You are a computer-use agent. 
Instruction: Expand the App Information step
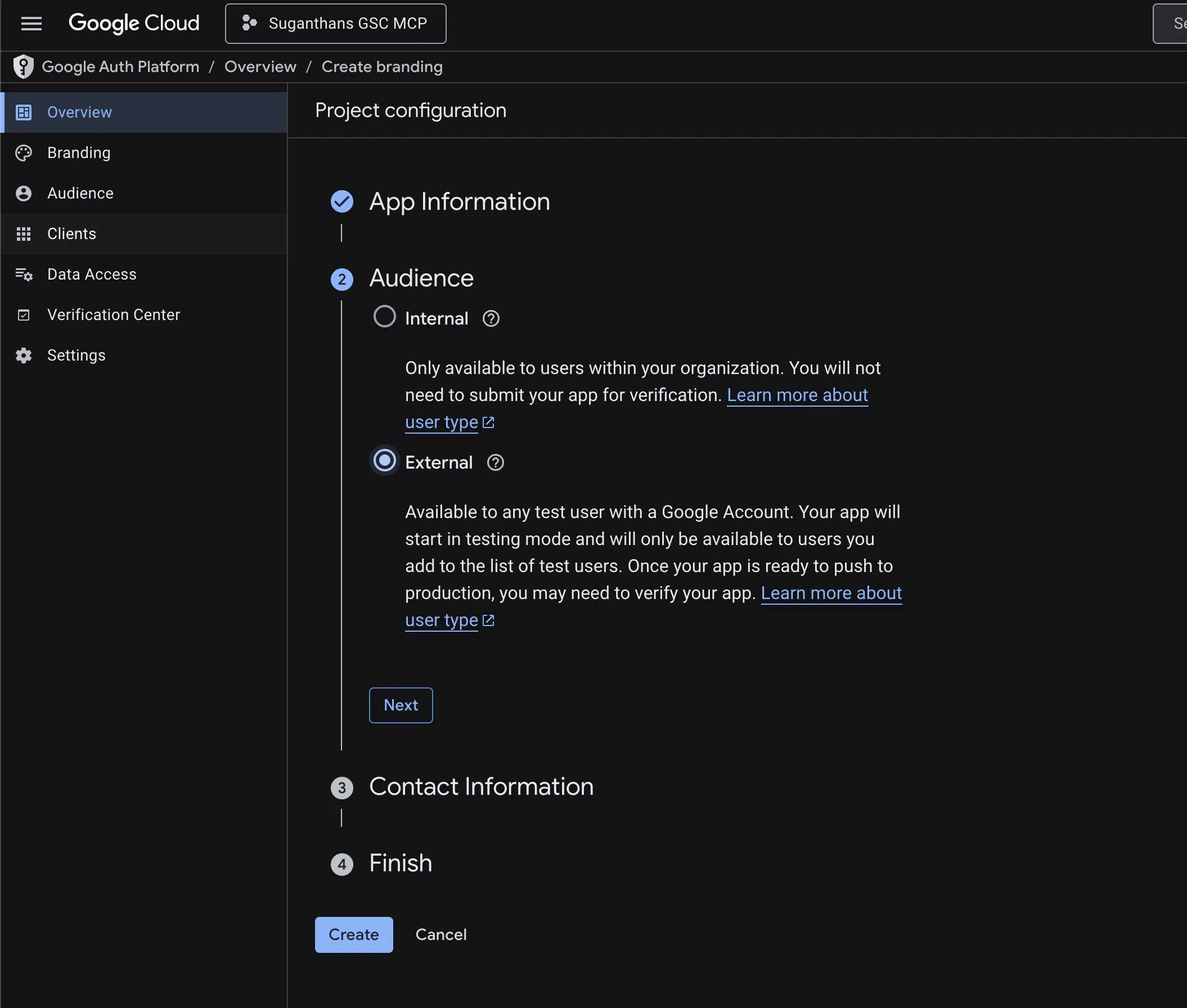click(x=459, y=202)
